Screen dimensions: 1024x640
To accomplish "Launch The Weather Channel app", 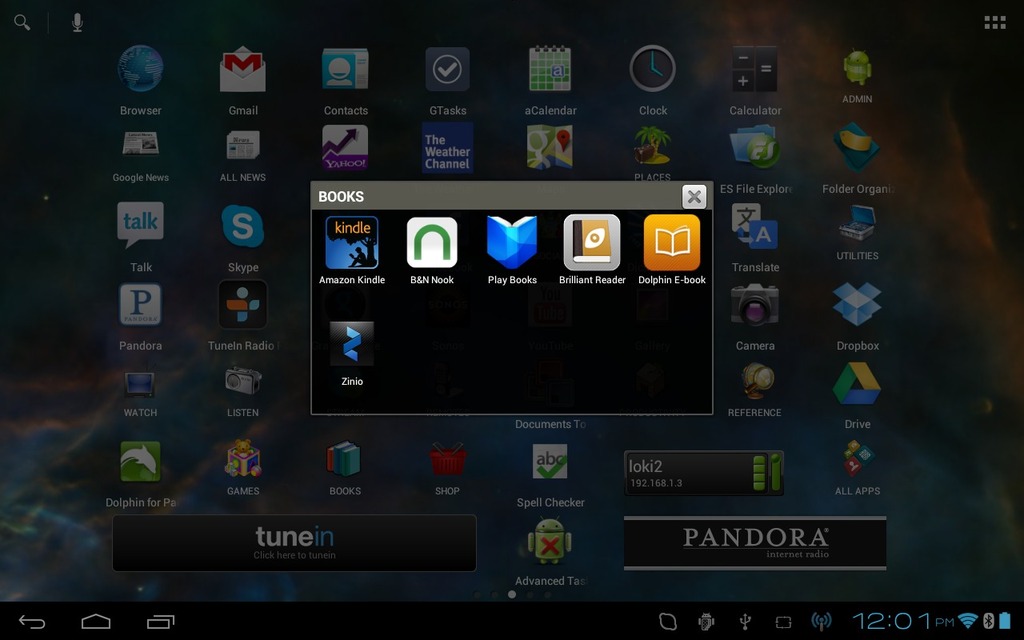I will tap(447, 148).
